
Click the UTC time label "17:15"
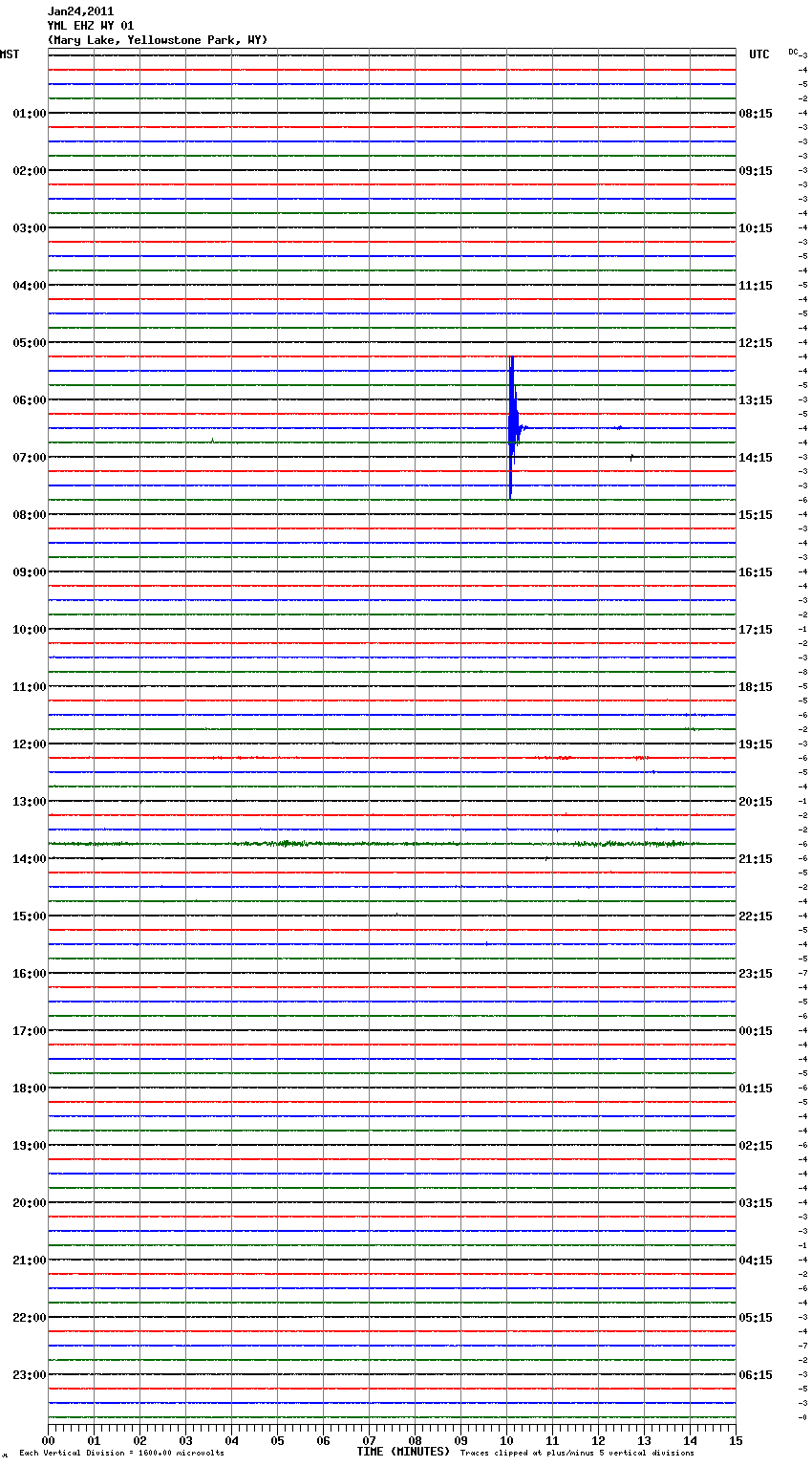[756, 630]
